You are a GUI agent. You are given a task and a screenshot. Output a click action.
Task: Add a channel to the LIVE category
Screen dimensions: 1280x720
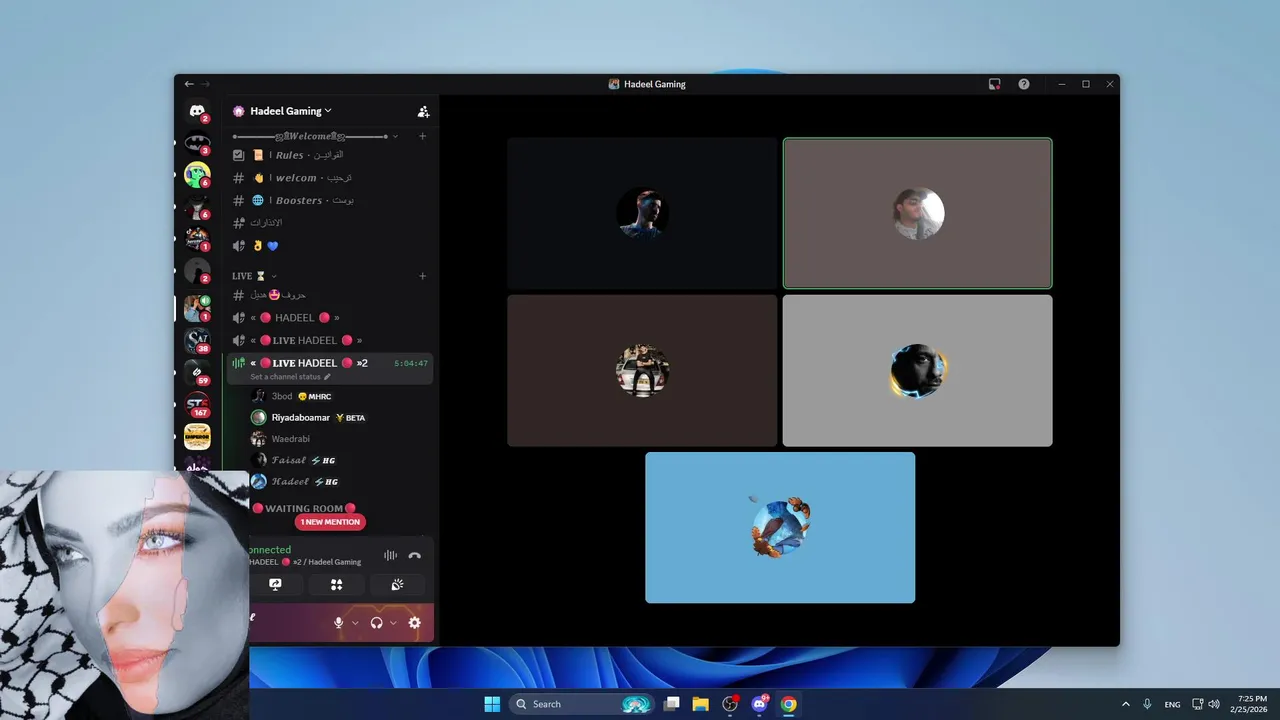[422, 276]
